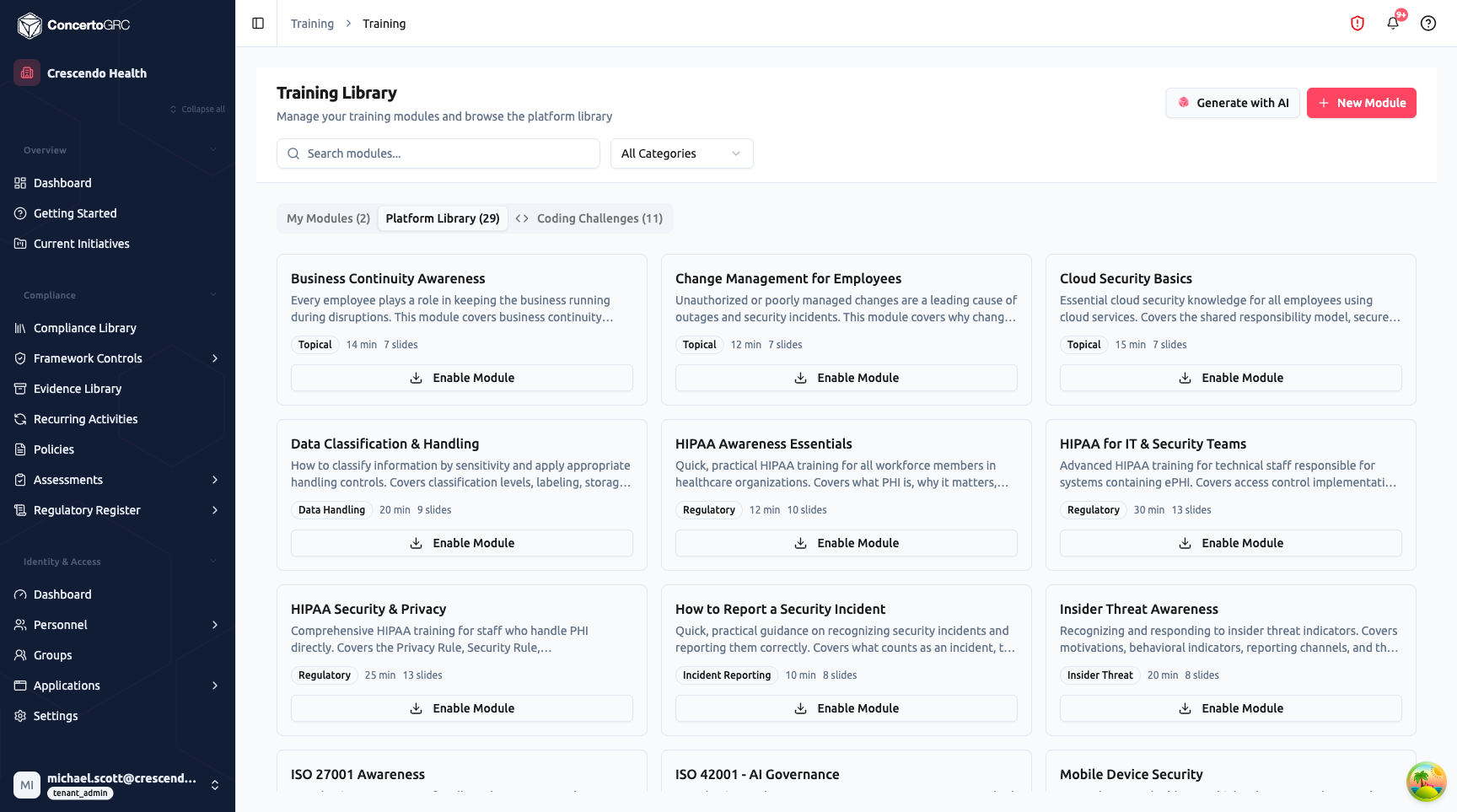
Task: Enable the Insider Threat Awareness module
Action: click(x=1231, y=708)
